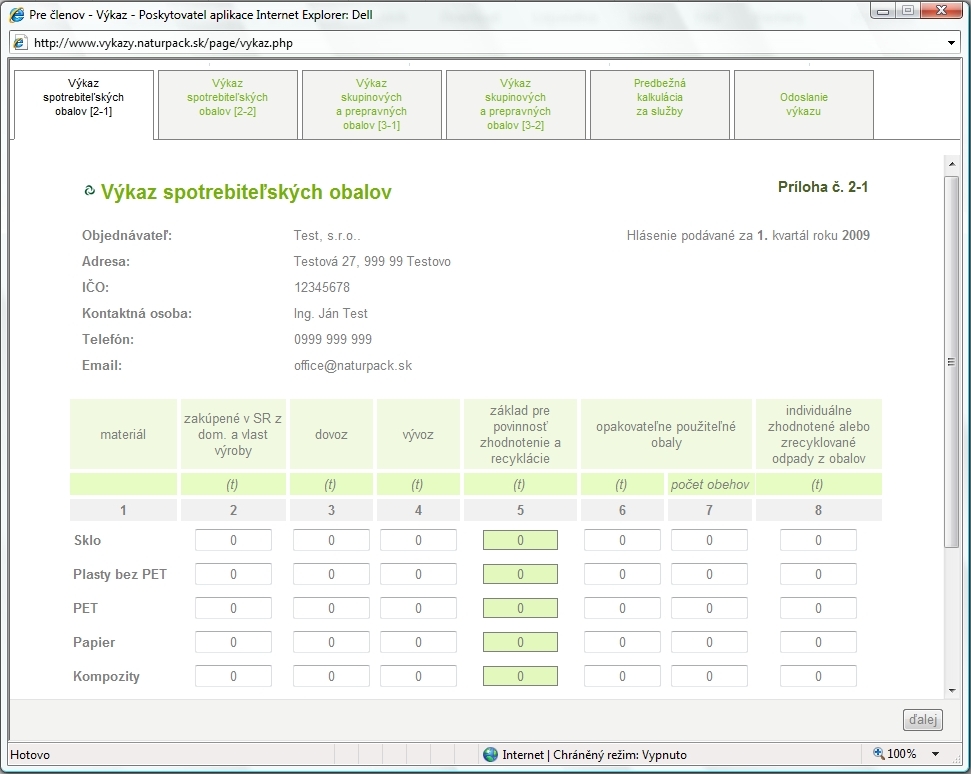Click the green swirl icon beside report heading
971x774 pixels.
(89, 191)
